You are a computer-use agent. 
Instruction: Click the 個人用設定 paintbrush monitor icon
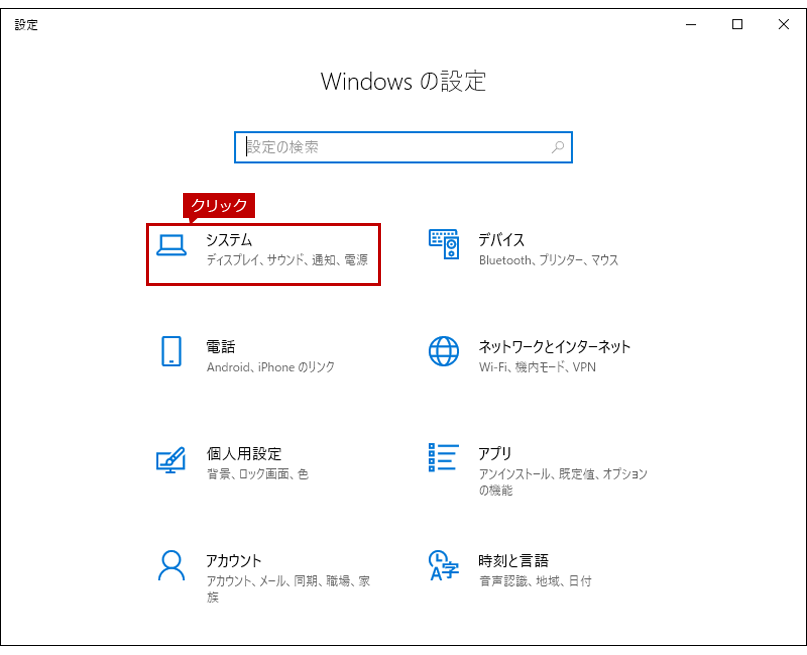tap(171, 460)
